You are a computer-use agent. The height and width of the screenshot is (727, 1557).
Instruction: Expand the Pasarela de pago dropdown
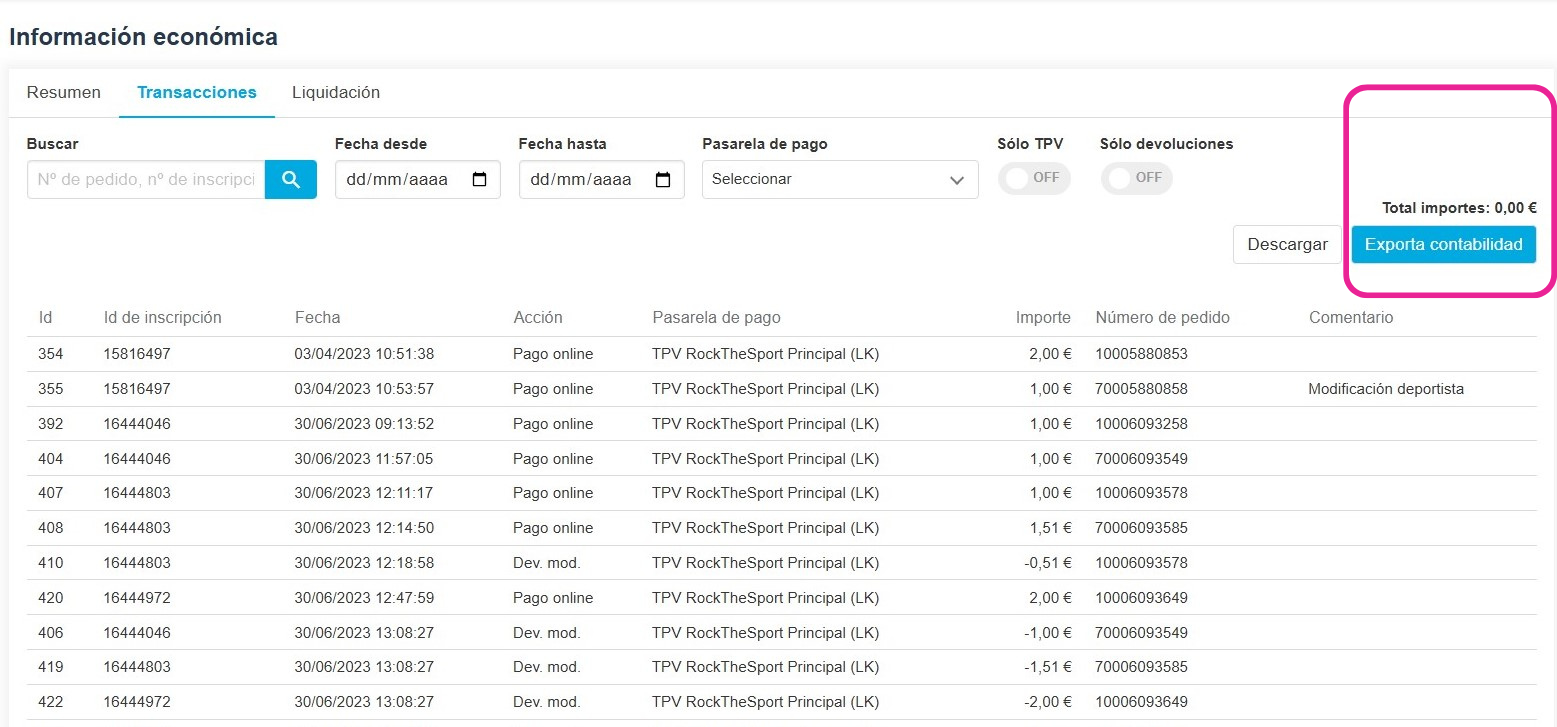[x=840, y=179]
